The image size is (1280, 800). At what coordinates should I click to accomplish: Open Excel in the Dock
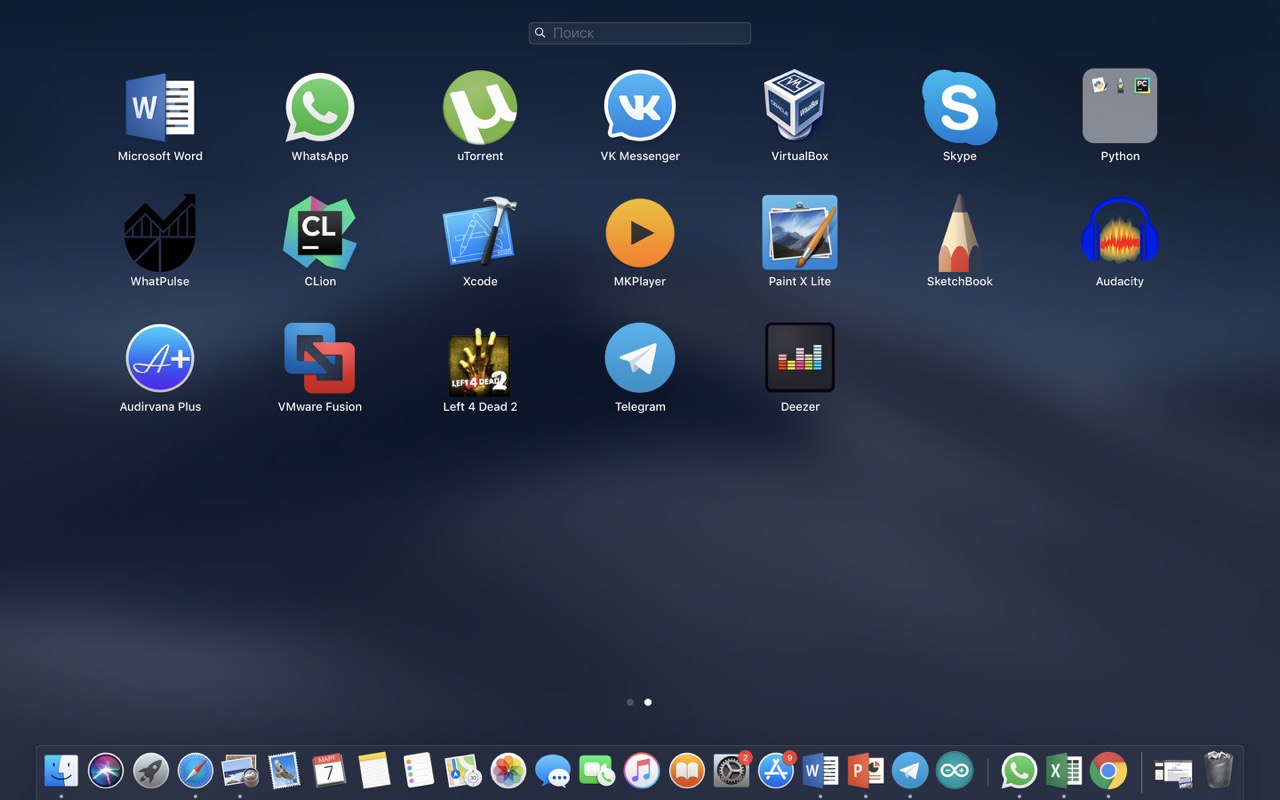click(1064, 770)
